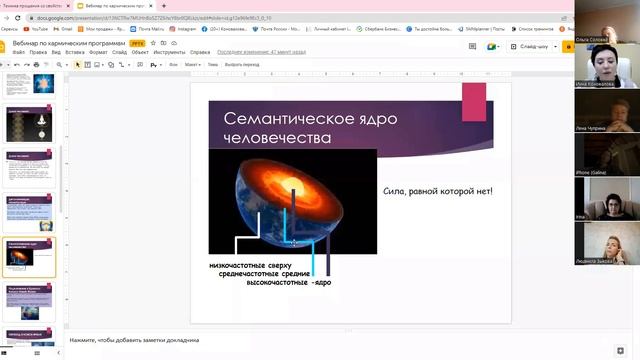Click the Print icon in the toolbar
Screen dimensions: 640x360
point(36,65)
